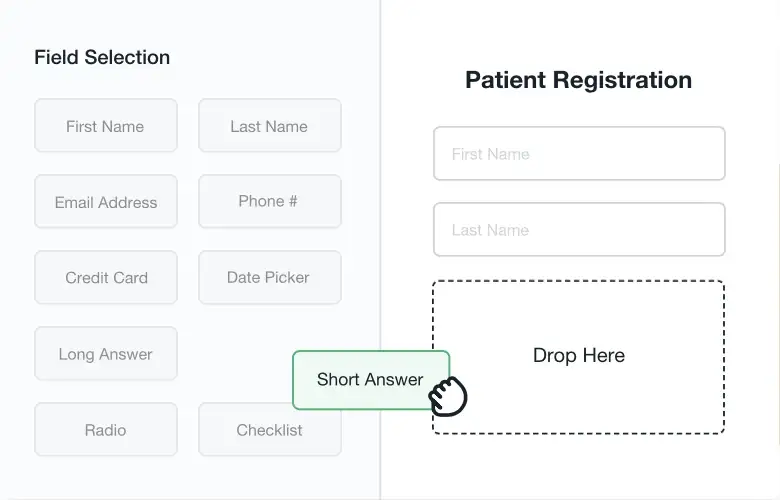This screenshot has height=500, width=780.
Task: Click the Field Selection heading
Action: pos(102,57)
